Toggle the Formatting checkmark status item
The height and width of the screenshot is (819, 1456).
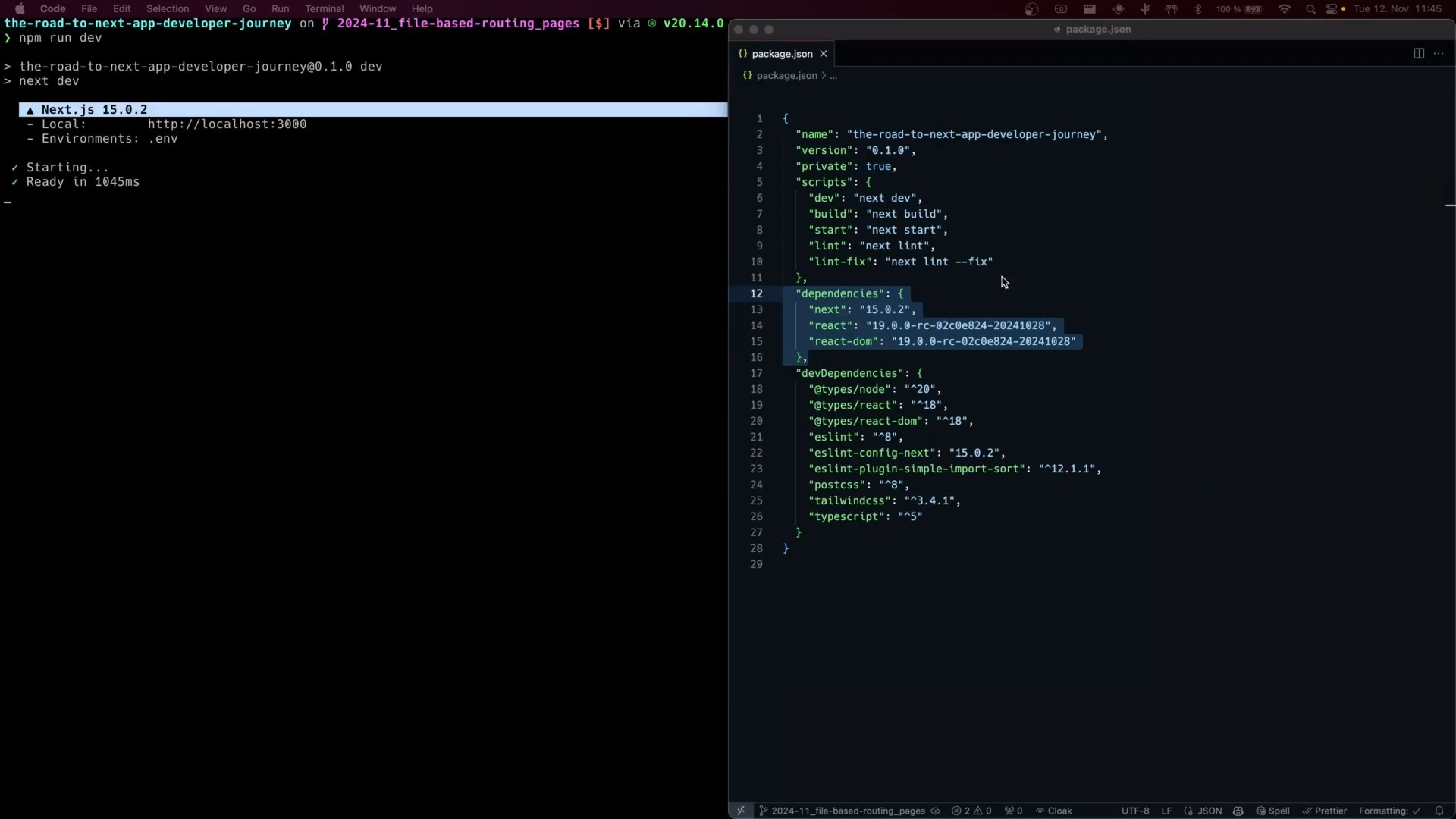coord(1389,811)
